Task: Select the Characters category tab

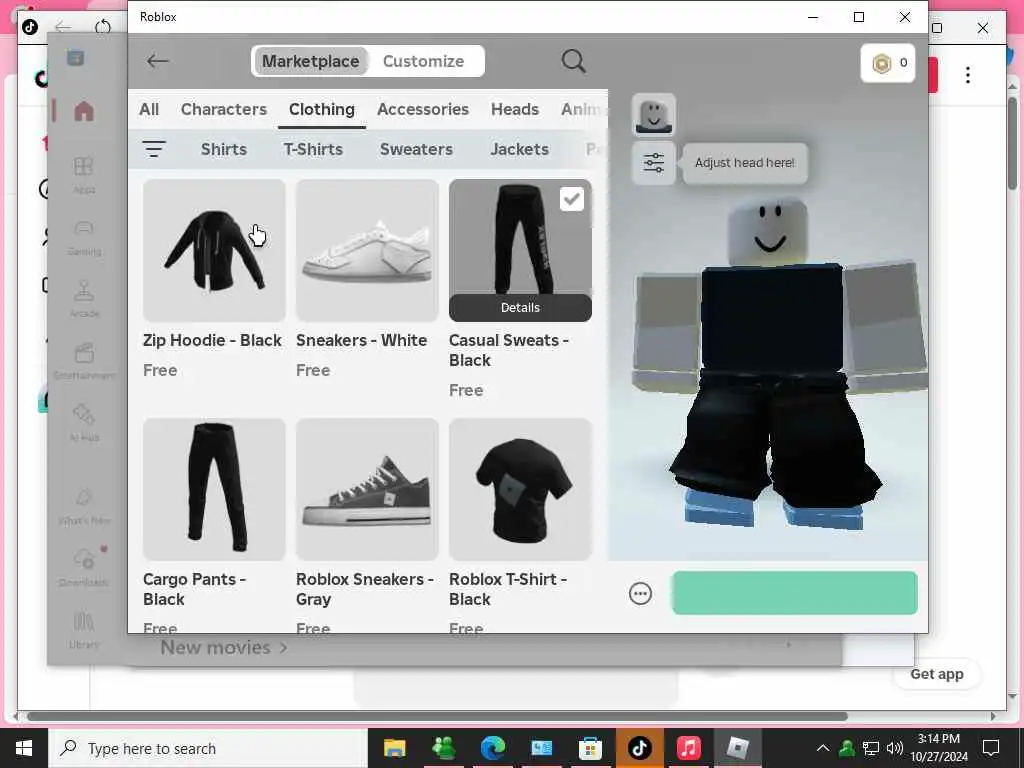Action: (x=224, y=109)
